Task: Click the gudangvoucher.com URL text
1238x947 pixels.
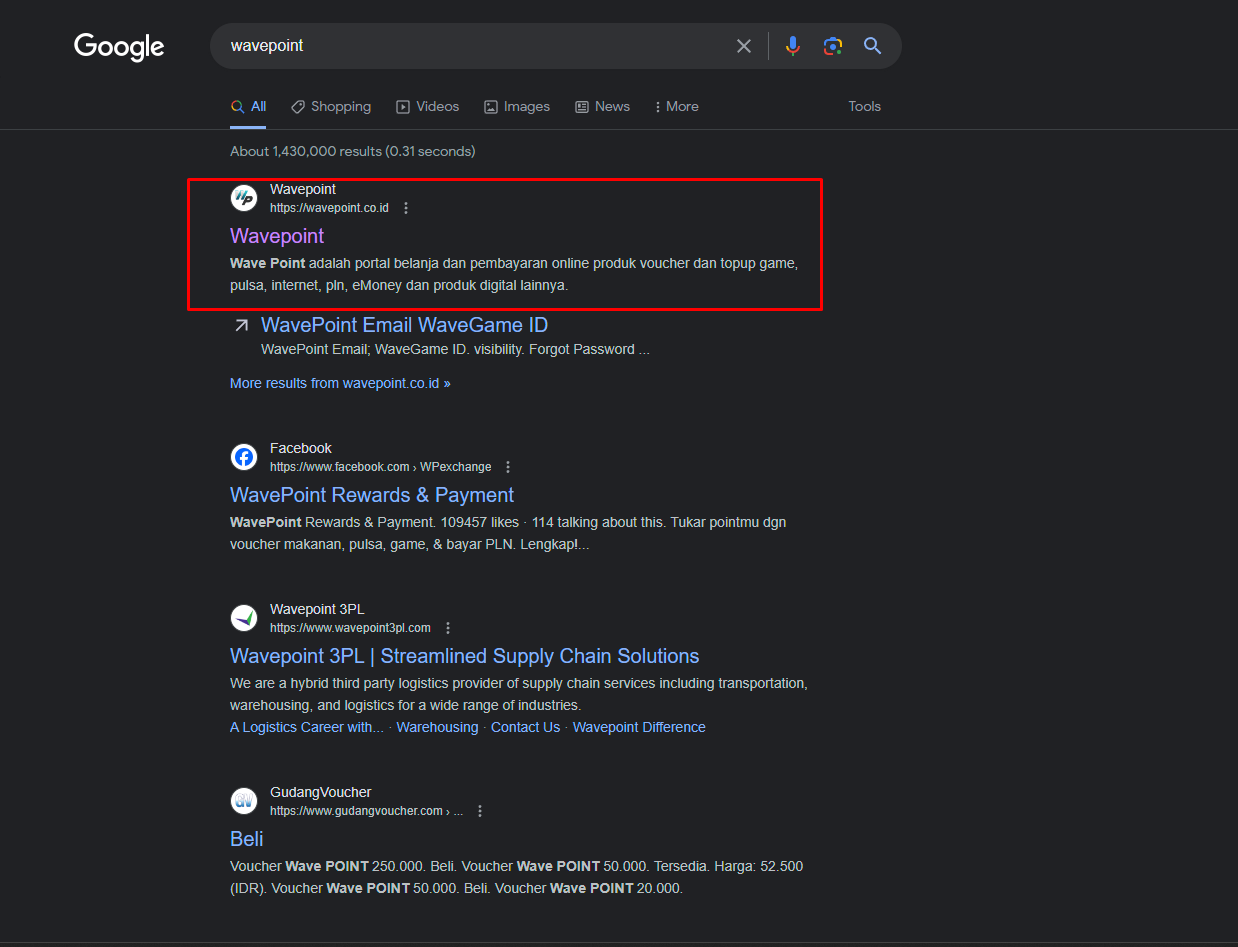Action: (367, 811)
